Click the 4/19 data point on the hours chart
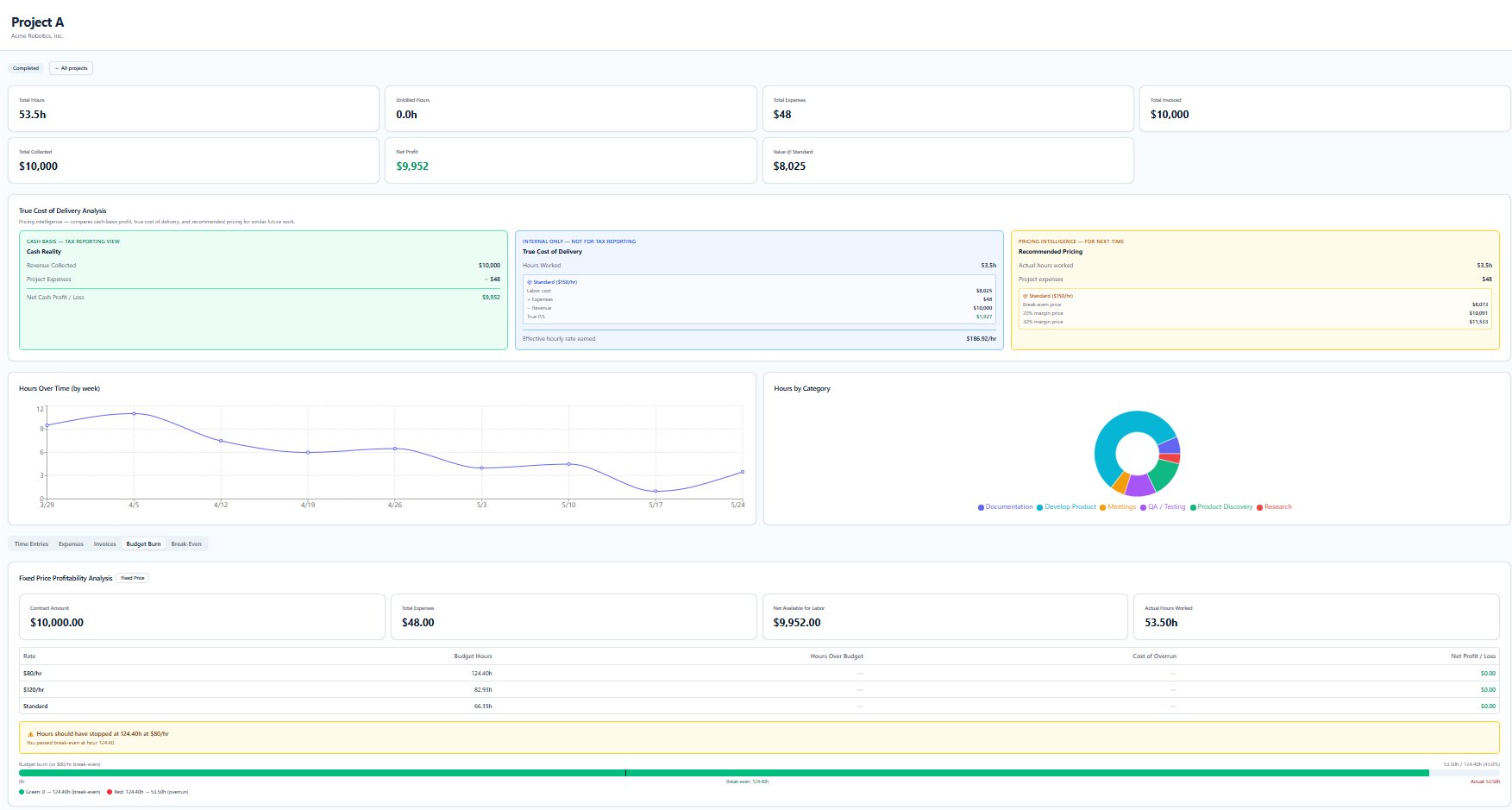The image size is (1512, 810). (x=308, y=452)
